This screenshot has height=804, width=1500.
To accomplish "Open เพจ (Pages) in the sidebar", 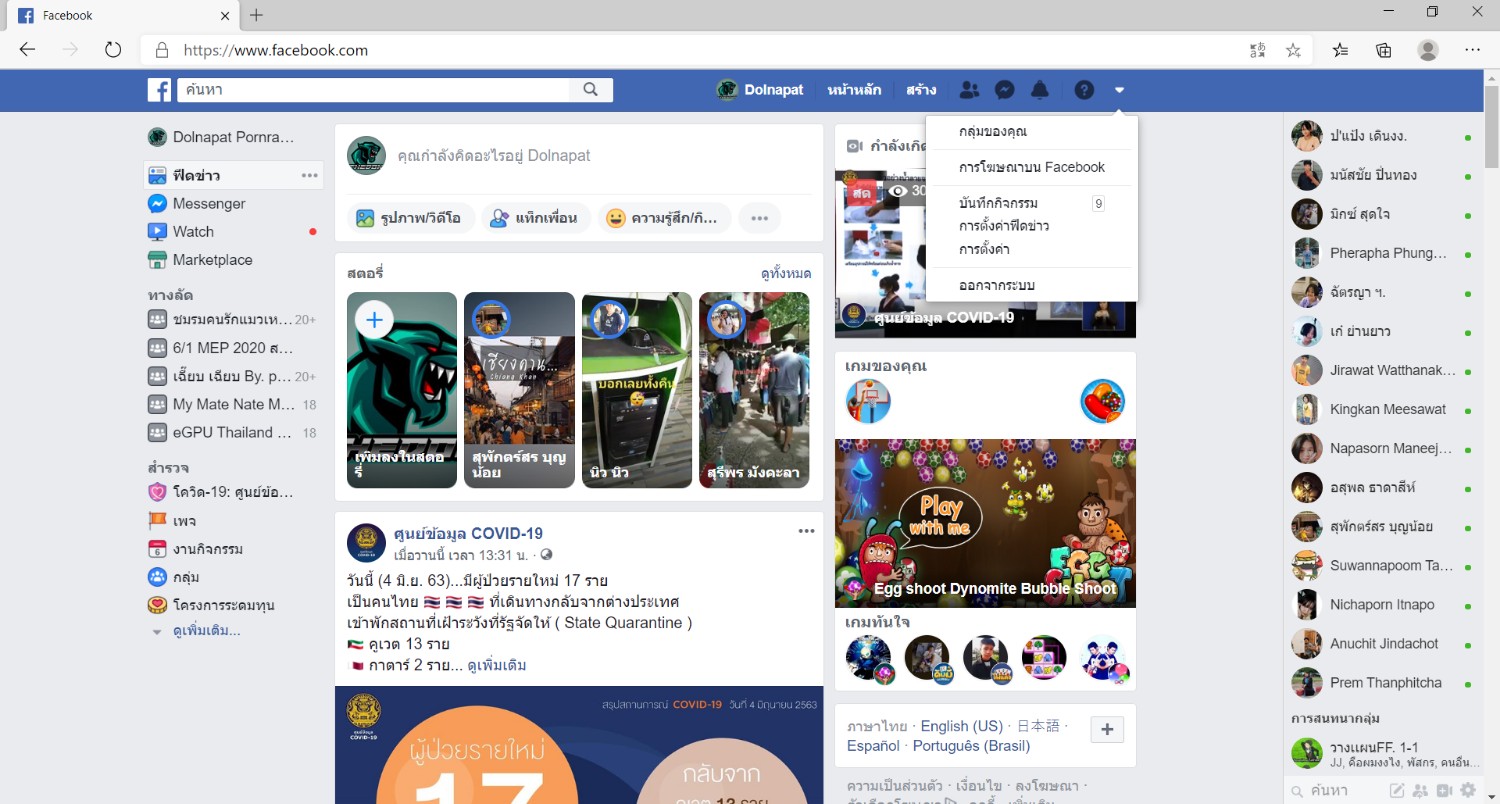I will 184,521.
